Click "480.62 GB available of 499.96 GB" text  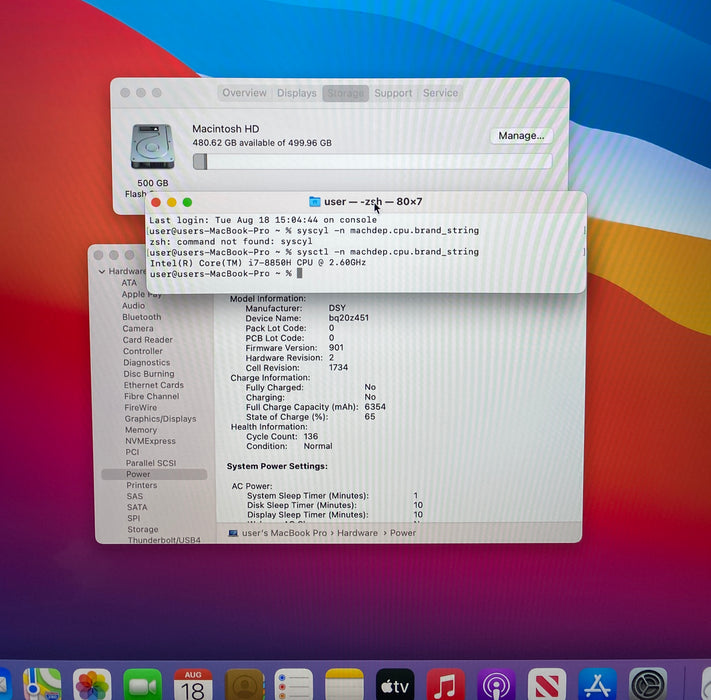(262, 143)
